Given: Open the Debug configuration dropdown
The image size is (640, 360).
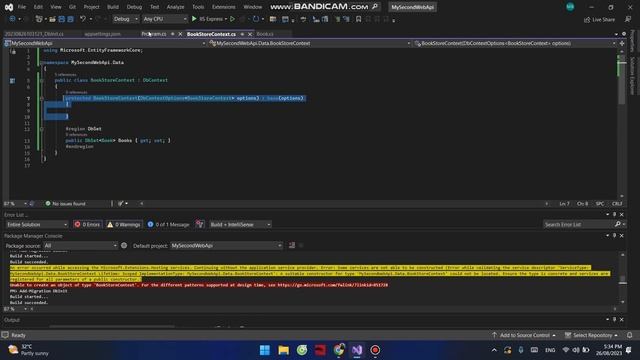Looking at the screenshot, I should tap(125, 19).
